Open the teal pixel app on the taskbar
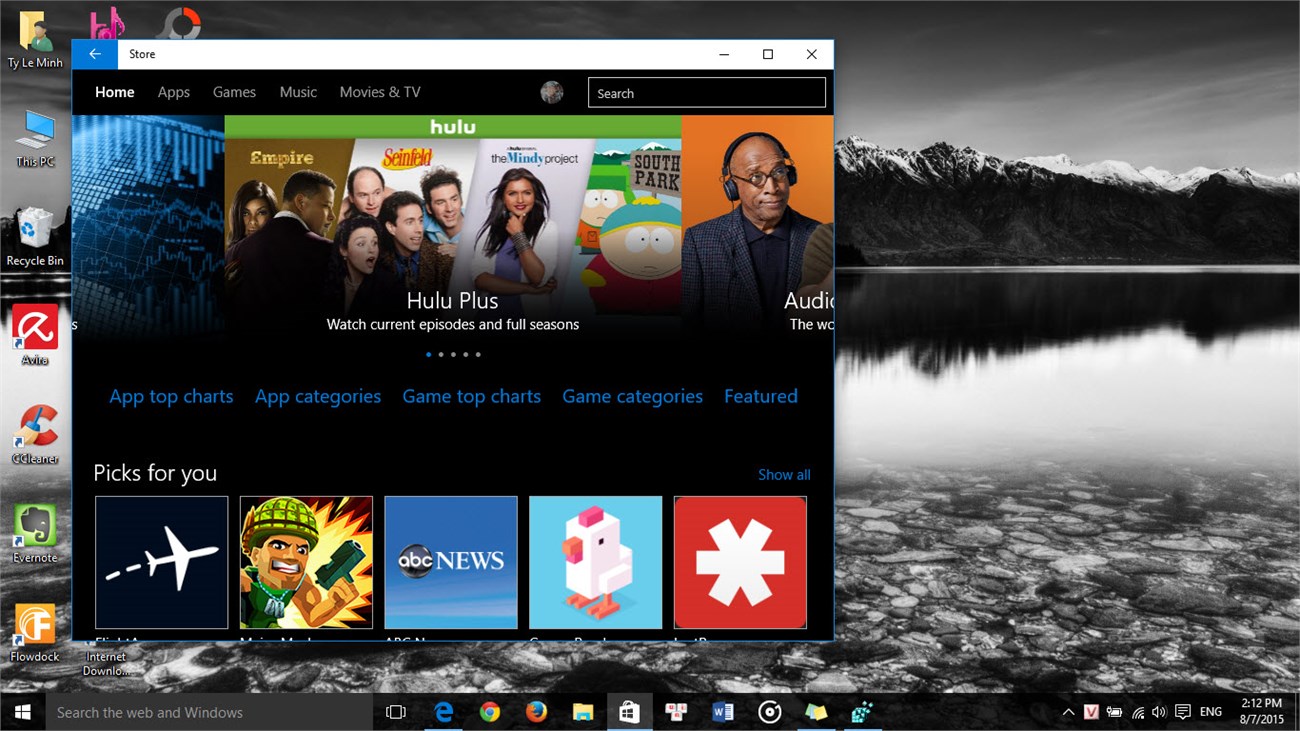1300x731 pixels. pyautogui.click(x=862, y=712)
